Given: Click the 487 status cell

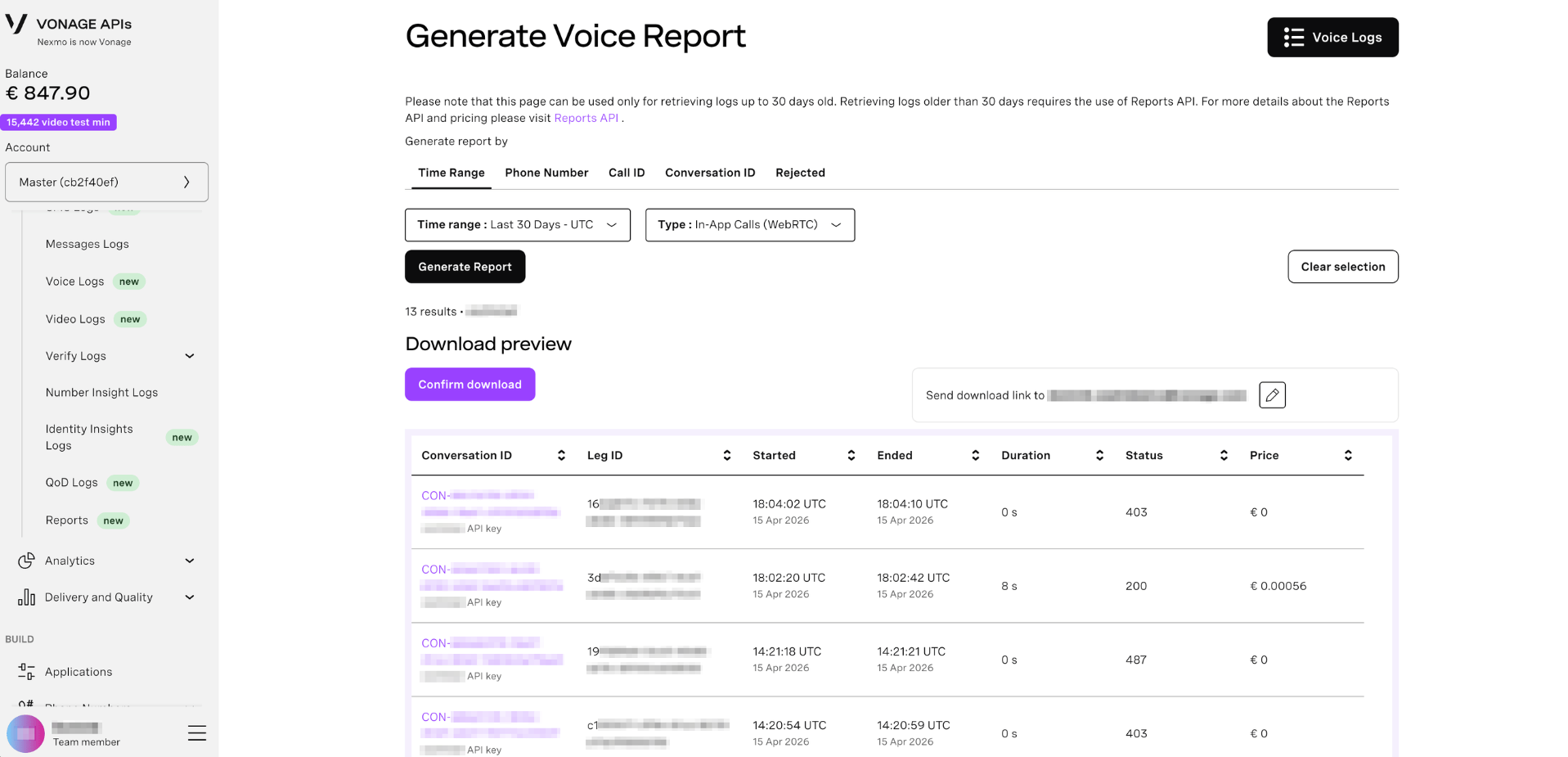Looking at the screenshot, I should [x=1135, y=660].
